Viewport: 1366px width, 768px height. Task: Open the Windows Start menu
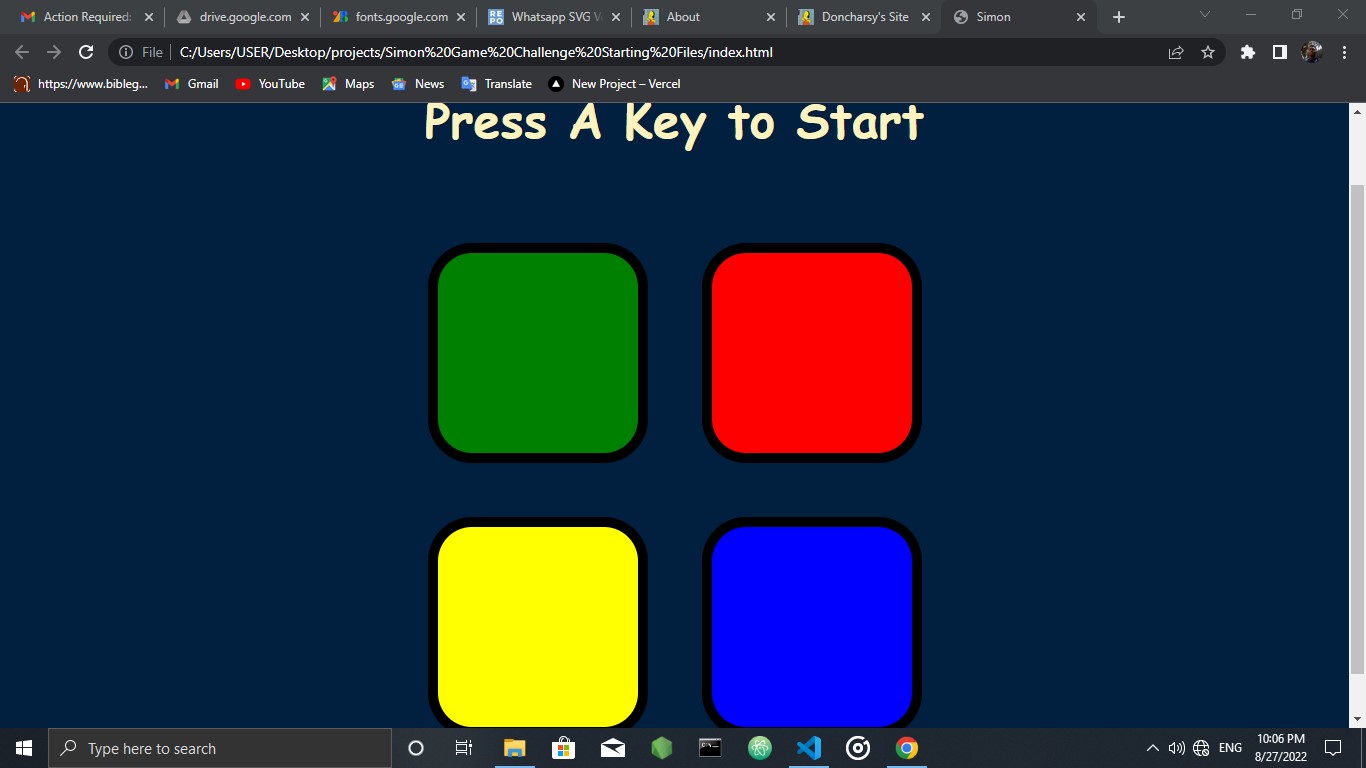click(24, 748)
